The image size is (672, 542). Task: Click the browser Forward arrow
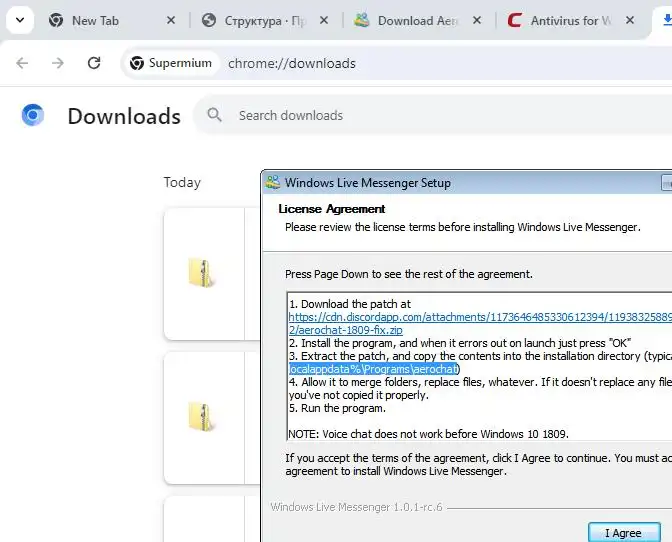pos(58,63)
